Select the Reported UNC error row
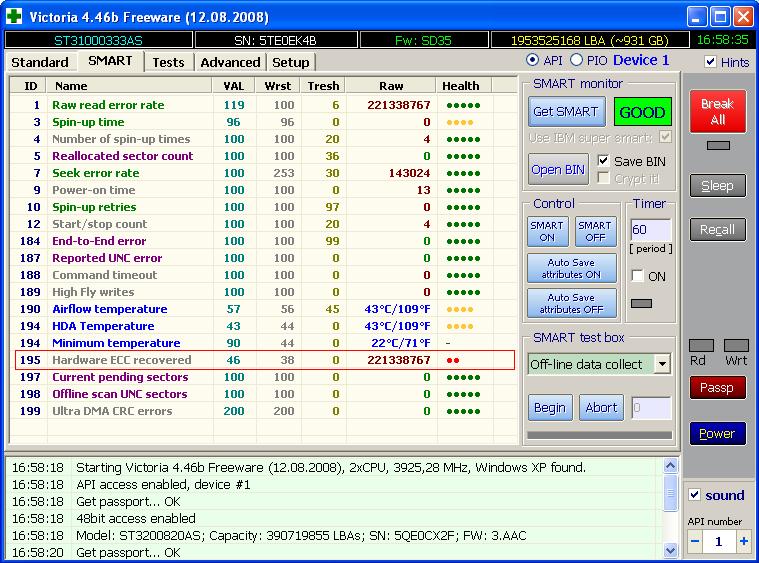 coord(263,258)
